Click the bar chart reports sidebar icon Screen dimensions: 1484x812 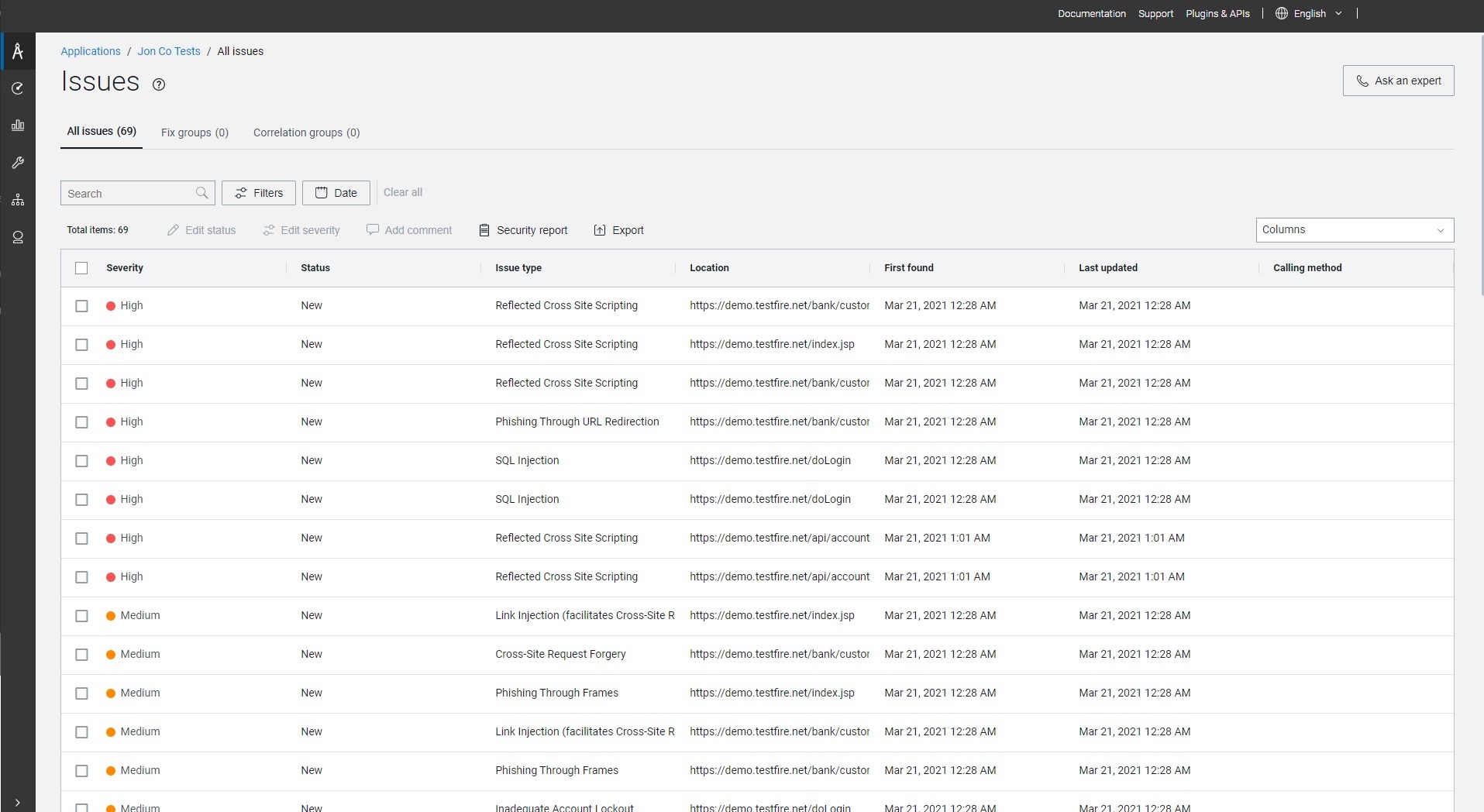(x=18, y=126)
